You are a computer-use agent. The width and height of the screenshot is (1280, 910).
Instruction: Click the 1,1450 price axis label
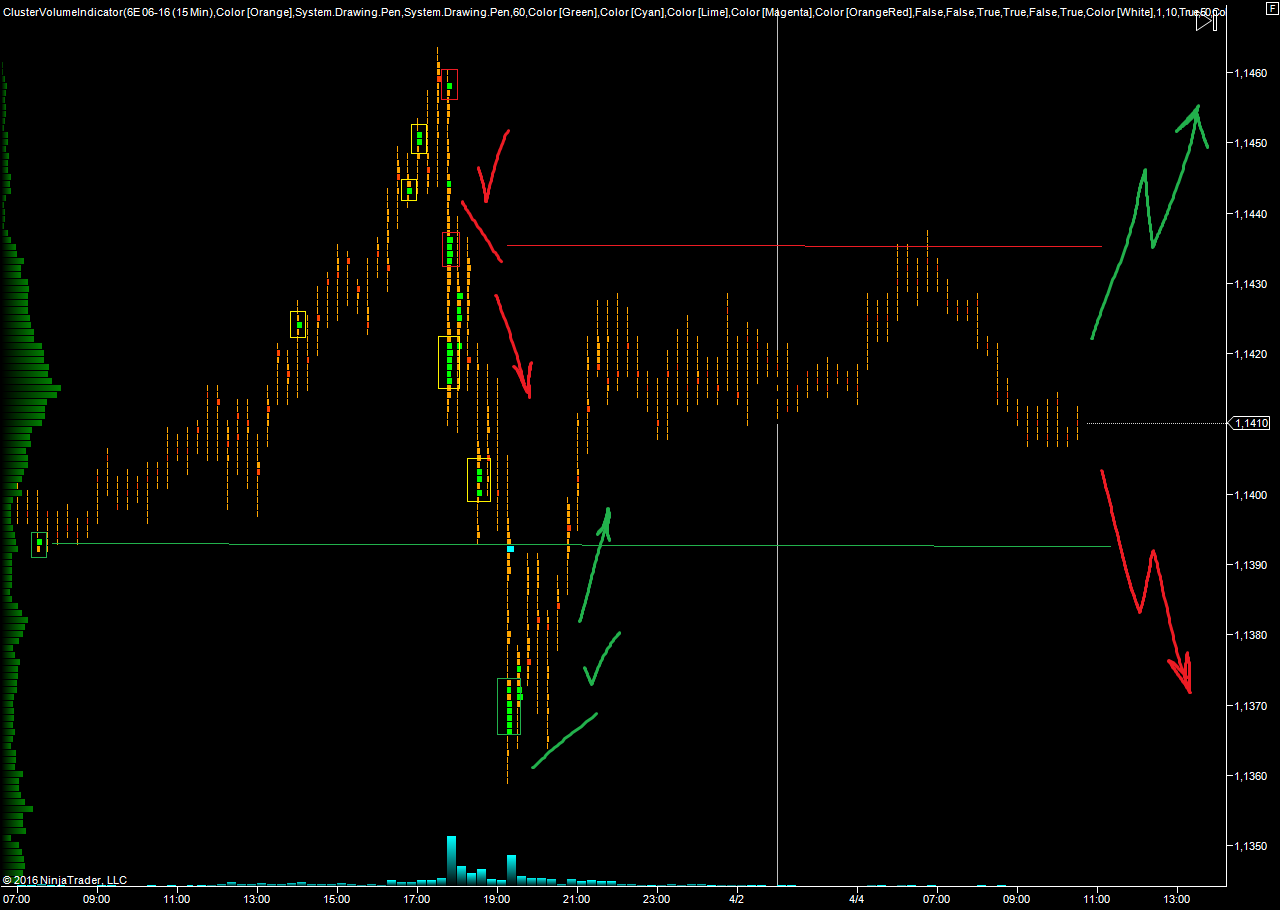(1250, 144)
